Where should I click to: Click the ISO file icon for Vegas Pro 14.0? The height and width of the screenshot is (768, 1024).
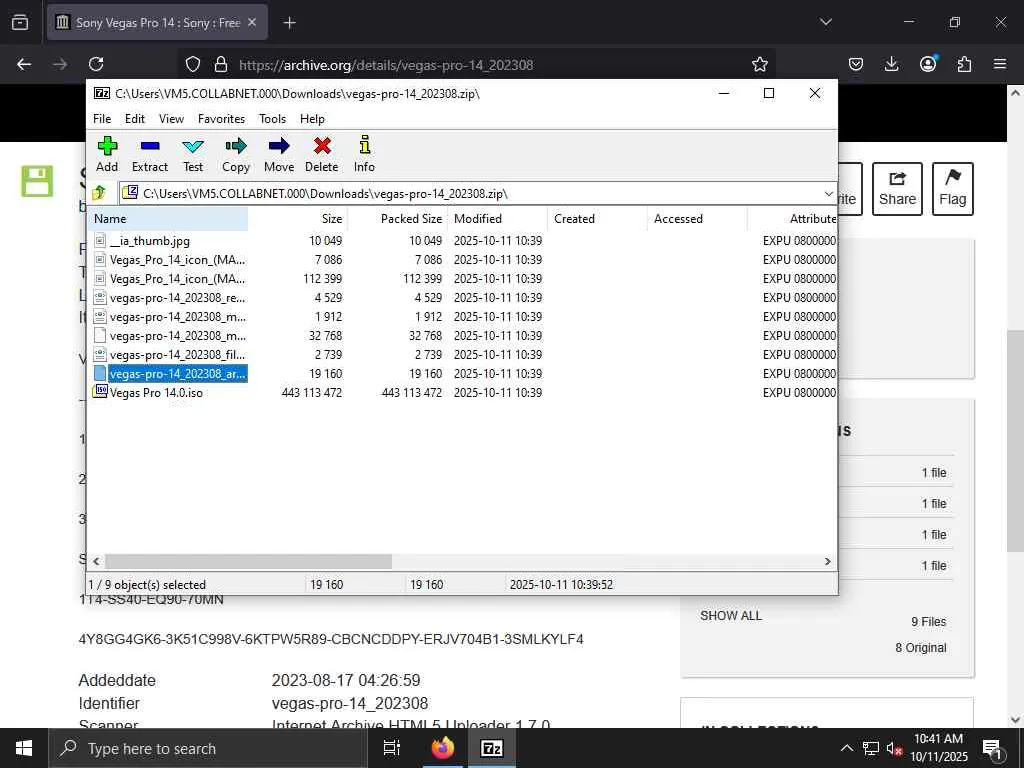coord(100,392)
